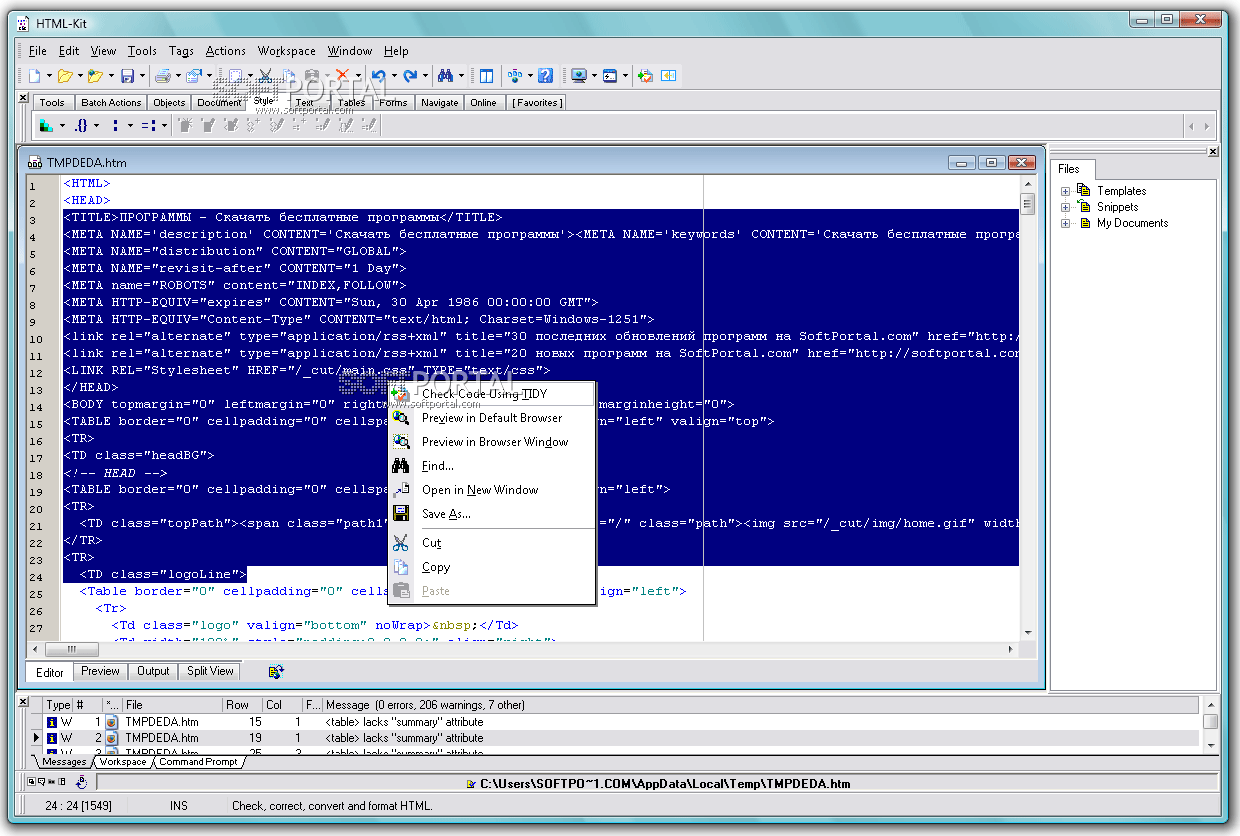1240x836 pixels.
Task: Open the Undo history dropdown arrow
Action: (x=393, y=76)
